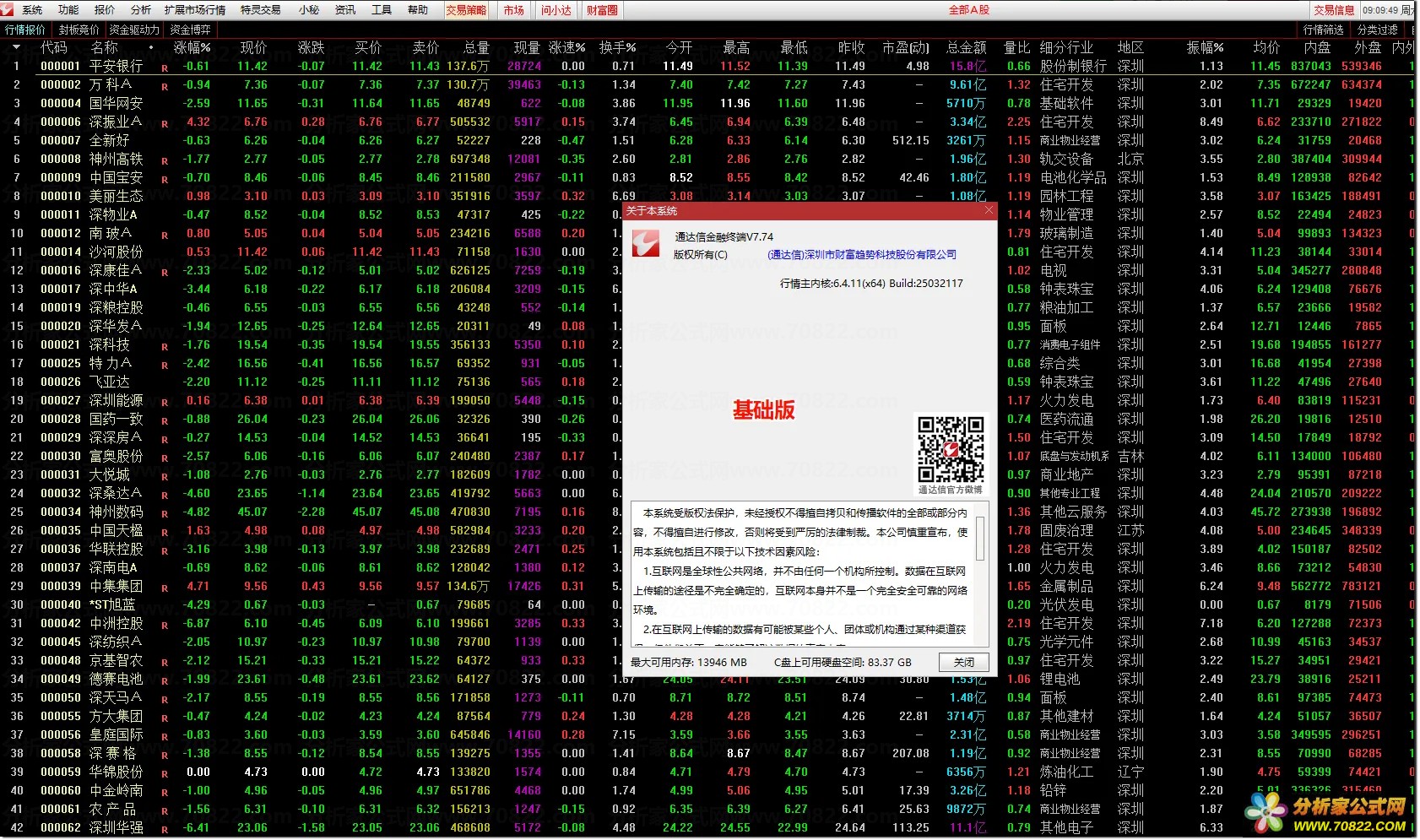
Task: Click the 市场 button in top bar
Action: (x=513, y=10)
